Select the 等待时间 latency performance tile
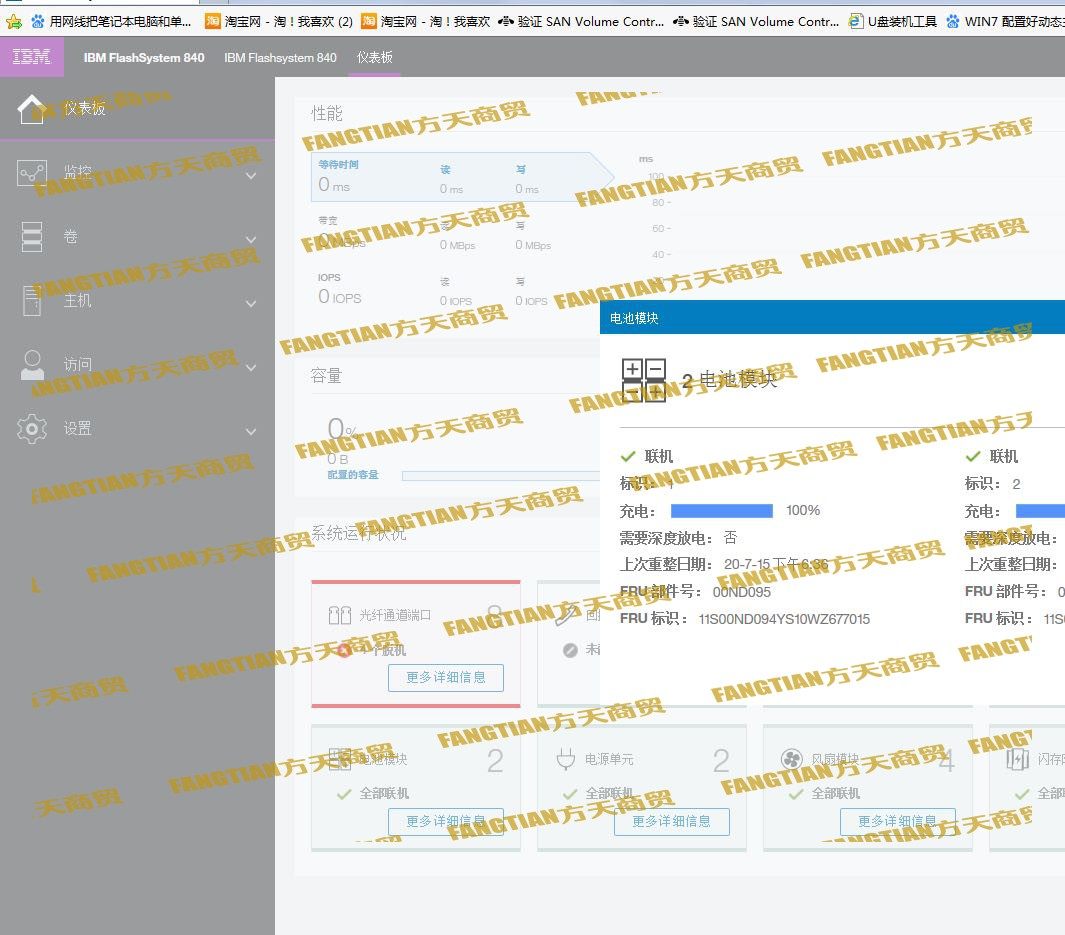This screenshot has width=1065, height=935. 370,176
